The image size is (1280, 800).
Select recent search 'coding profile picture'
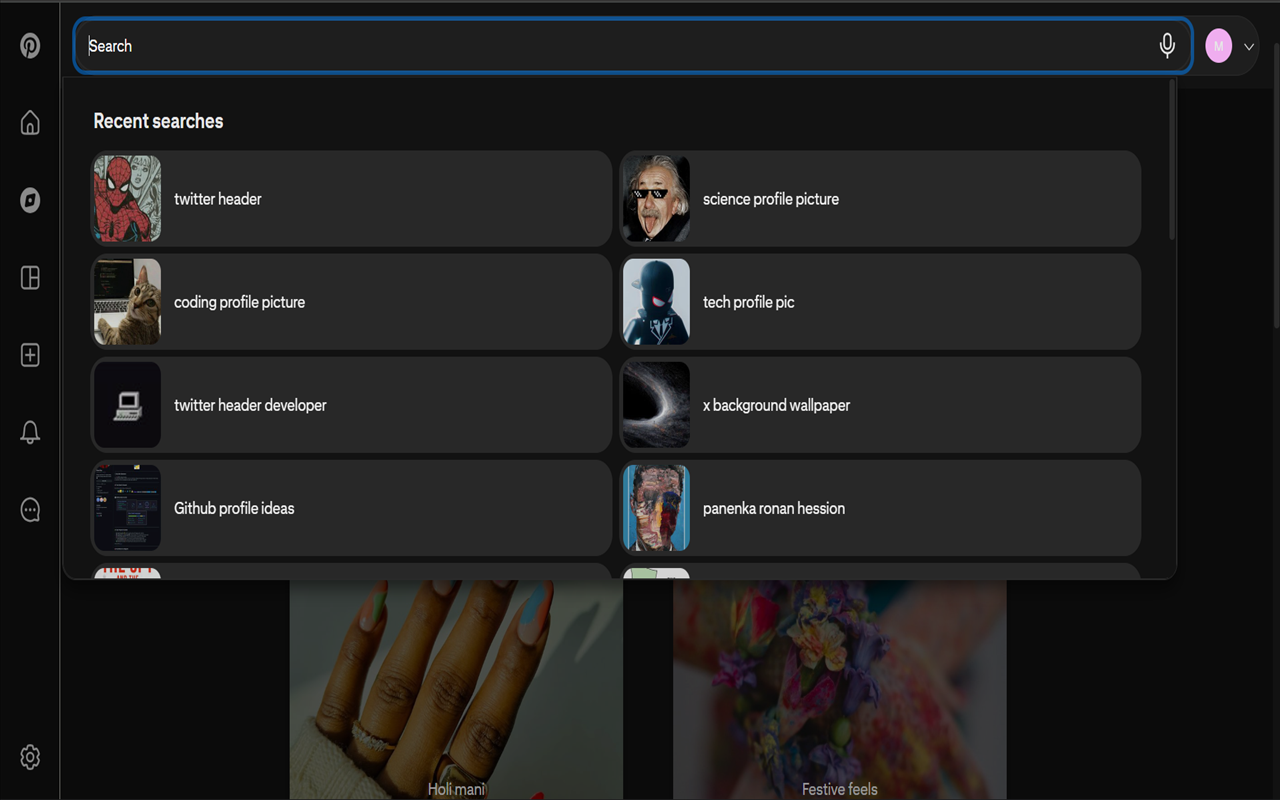(351, 302)
